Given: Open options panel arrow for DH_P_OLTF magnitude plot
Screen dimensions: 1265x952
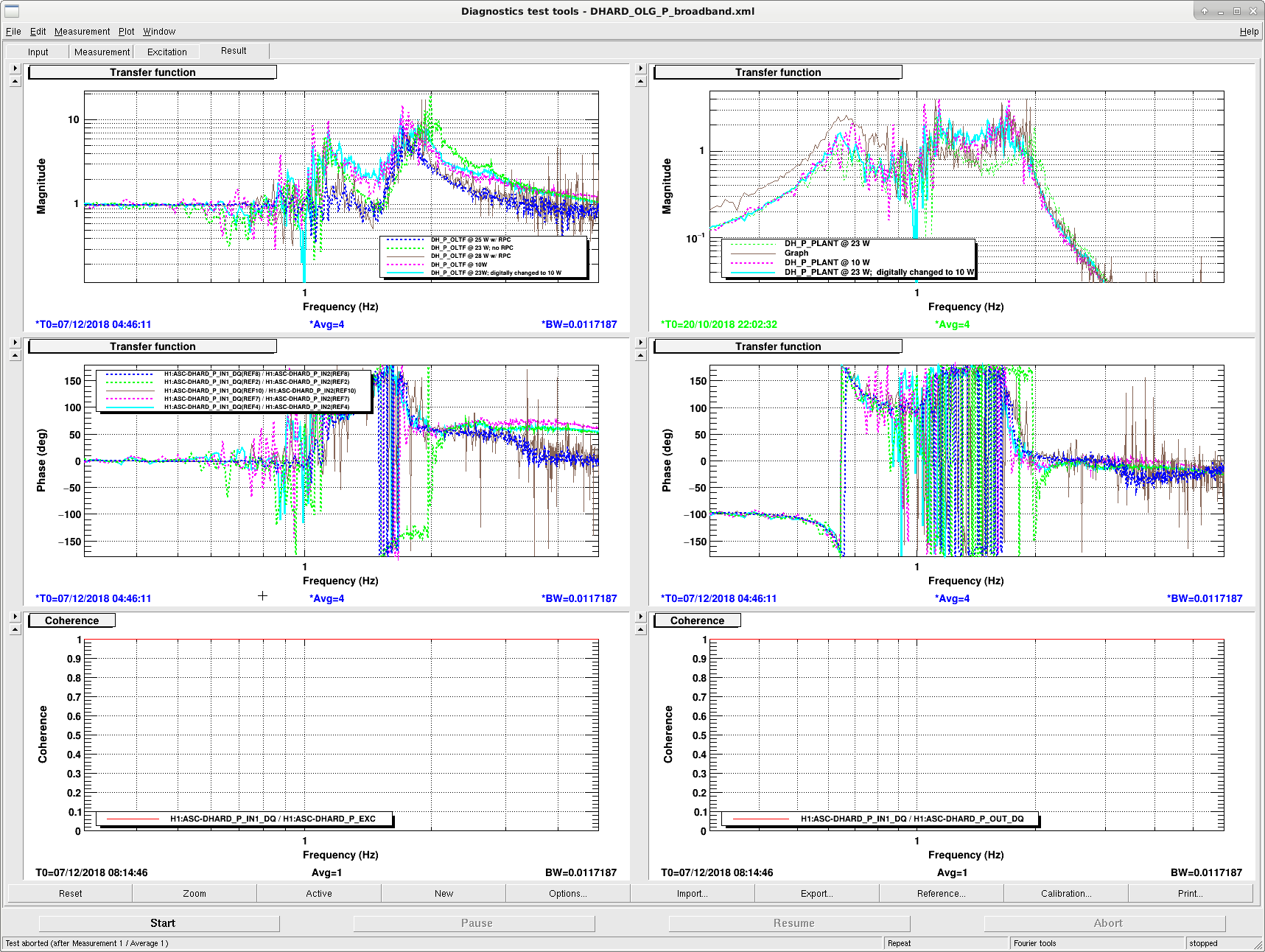Looking at the screenshot, I should [15, 69].
